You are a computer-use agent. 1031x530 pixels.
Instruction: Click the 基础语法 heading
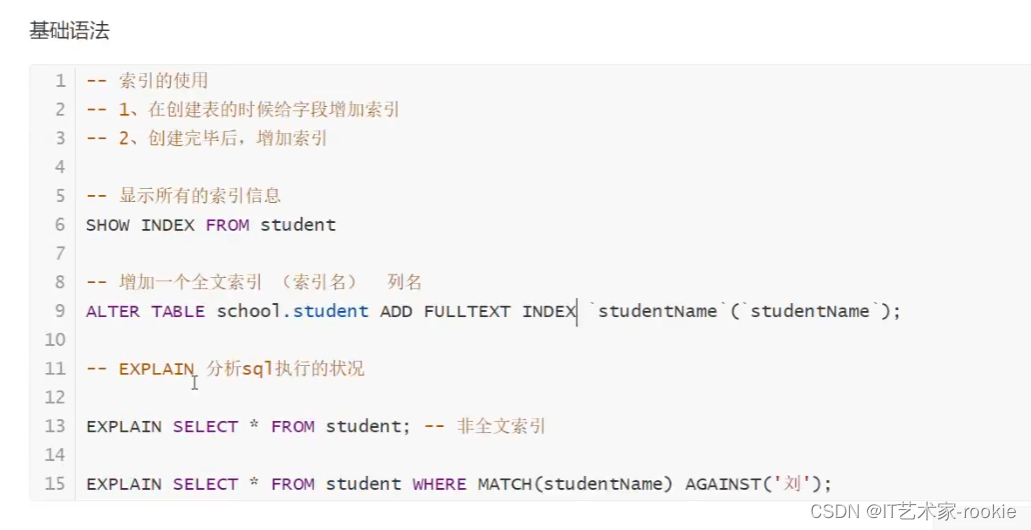69,31
